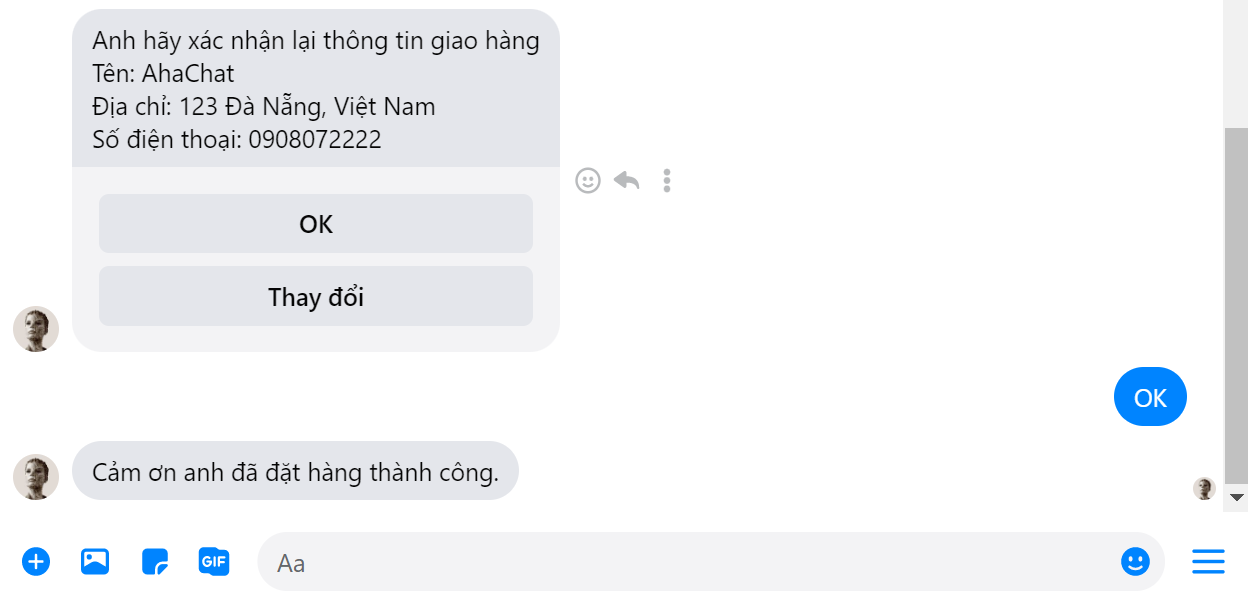
Task: Open the three-dot options for the delivery message
Action: click(x=667, y=181)
